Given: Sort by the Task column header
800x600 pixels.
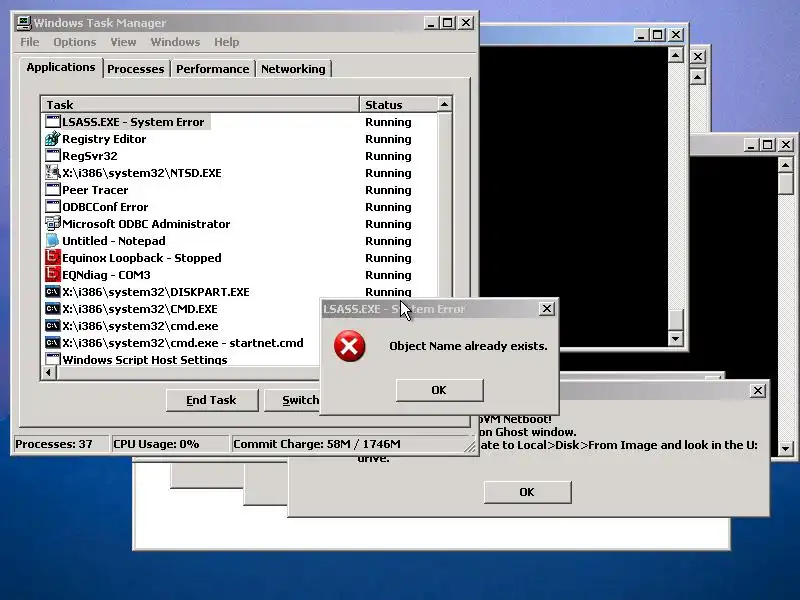Looking at the screenshot, I should pyautogui.click(x=199, y=105).
